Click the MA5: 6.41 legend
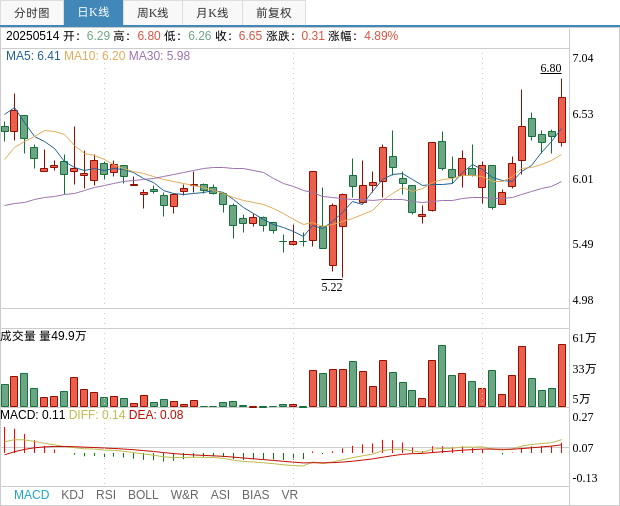The height and width of the screenshot is (506, 620). [x=33, y=56]
